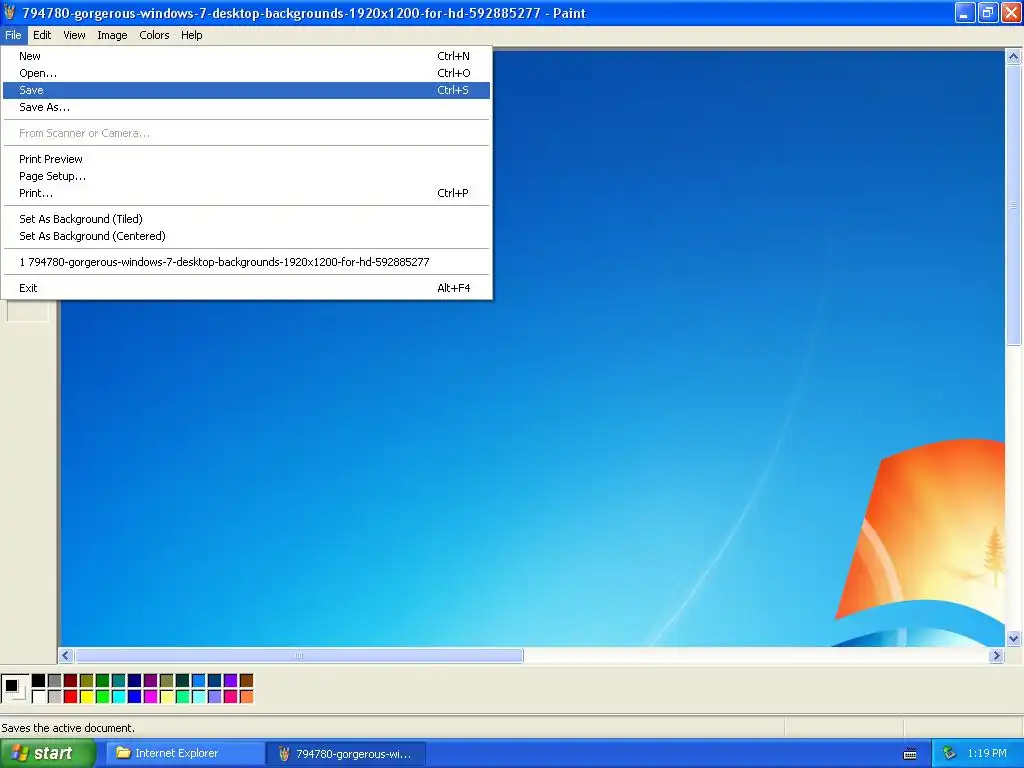Image resolution: width=1024 pixels, height=768 pixels.
Task: Switch to Internet Explorer taskbar button
Action: click(185, 754)
